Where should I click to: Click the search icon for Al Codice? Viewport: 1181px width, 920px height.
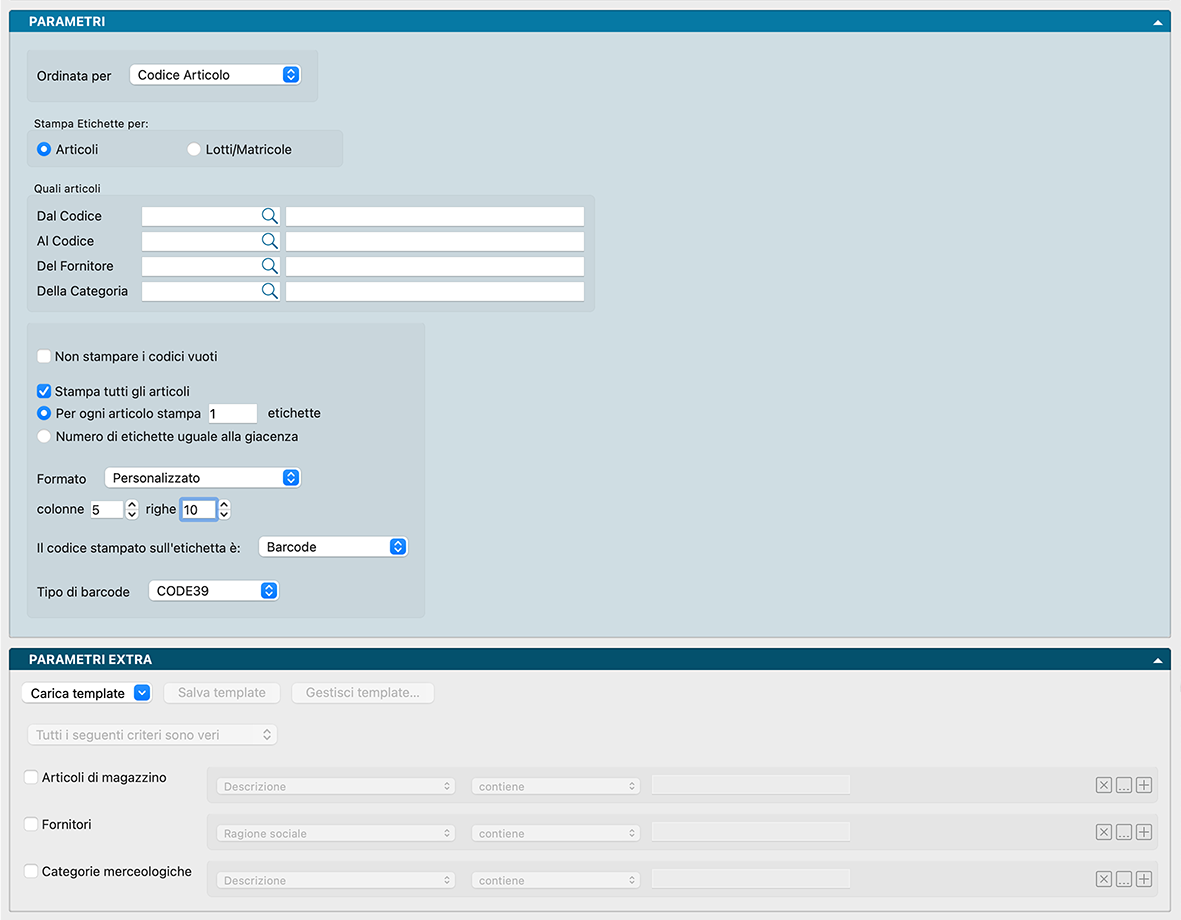[269, 241]
